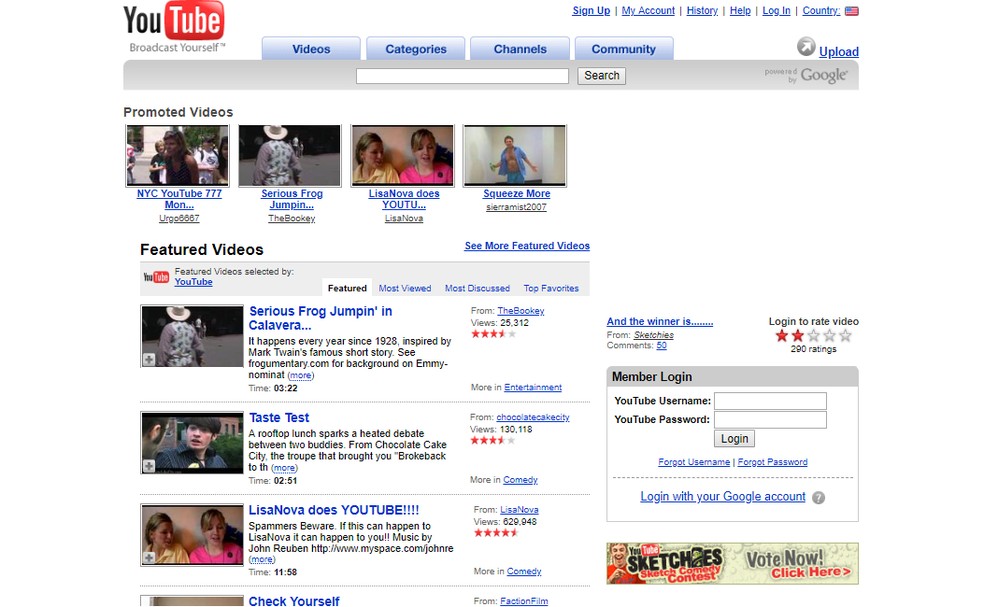
Task: Open 'See More Featured Videos'
Action: (527, 245)
